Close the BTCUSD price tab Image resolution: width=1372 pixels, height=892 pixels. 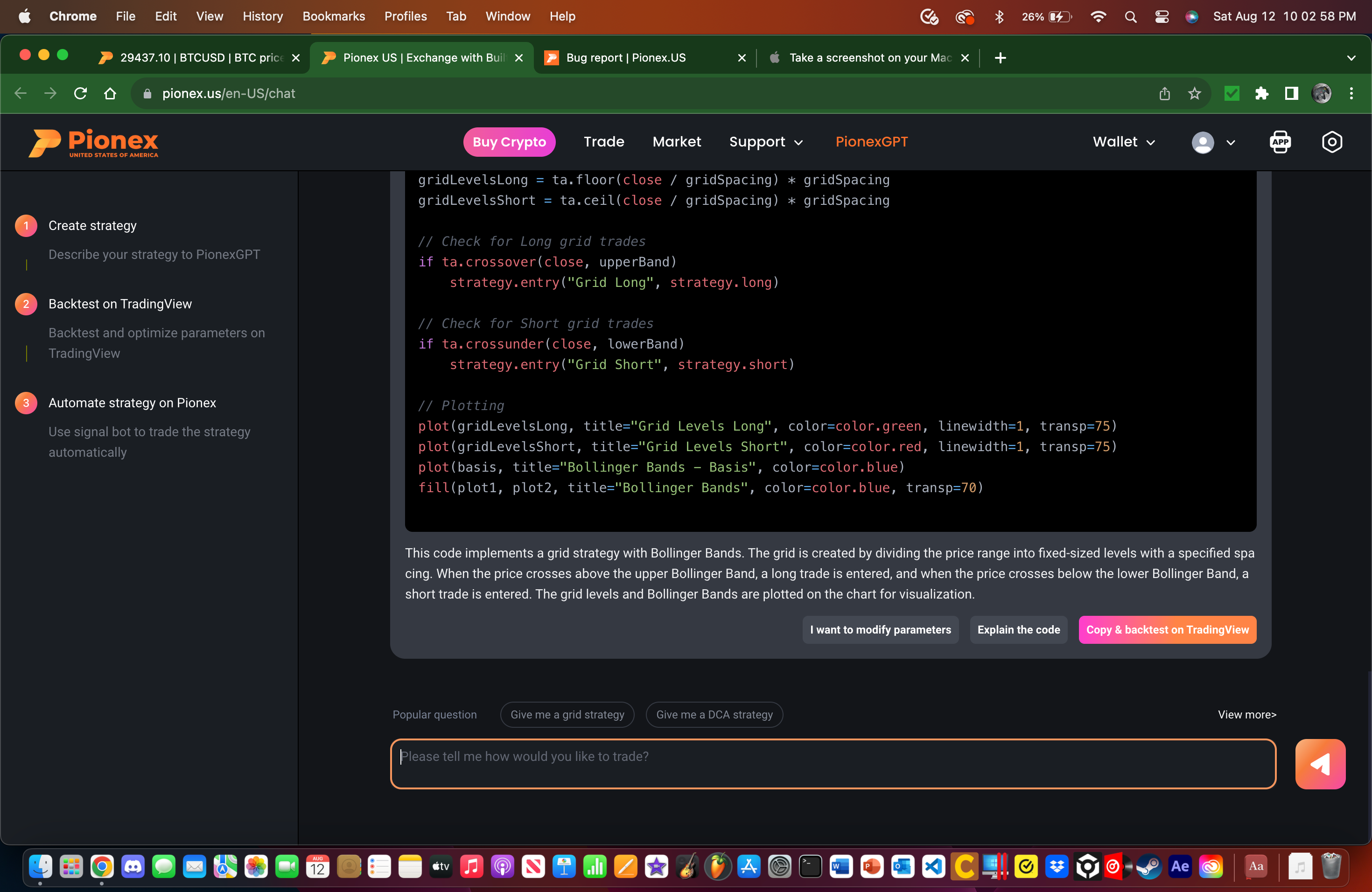[296, 58]
